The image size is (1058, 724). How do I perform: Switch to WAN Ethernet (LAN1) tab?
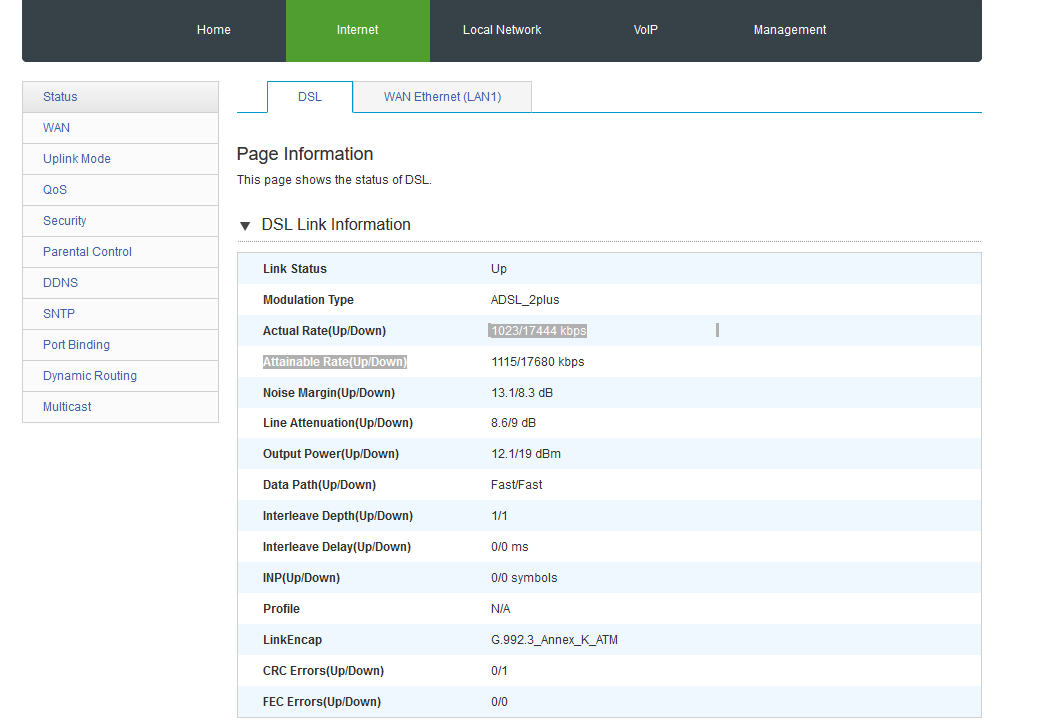pos(442,96)
